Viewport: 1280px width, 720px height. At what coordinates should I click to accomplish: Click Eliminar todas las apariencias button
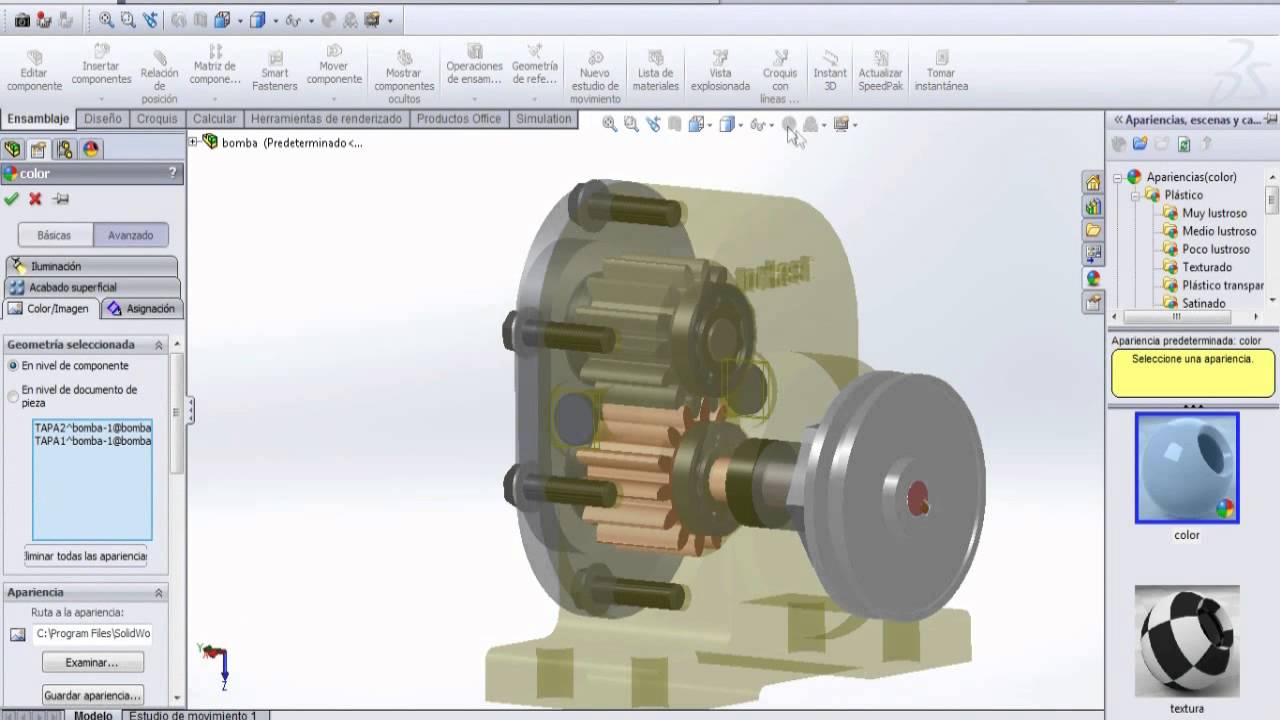[86, 556]
